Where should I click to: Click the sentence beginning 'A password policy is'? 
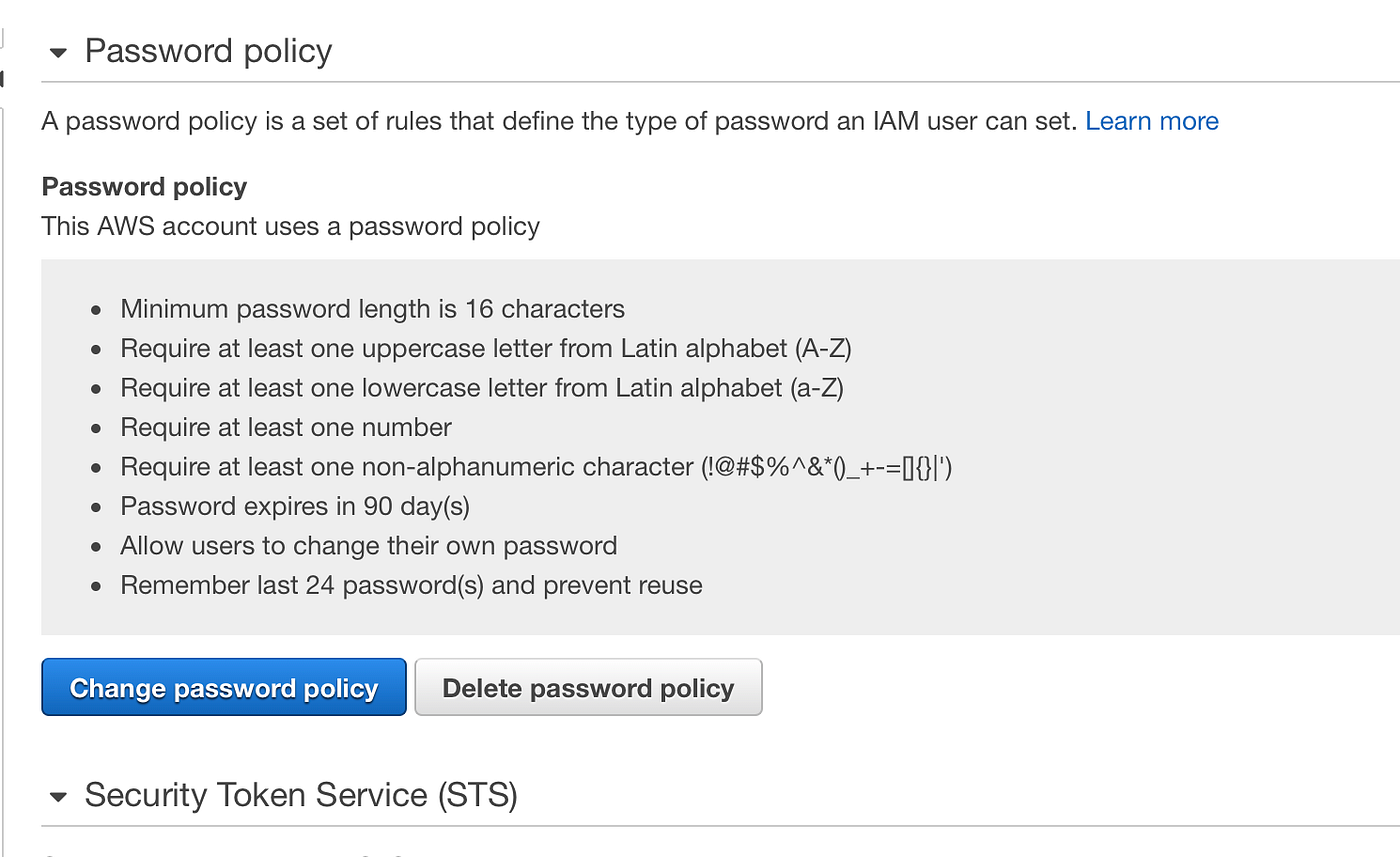click(560, 121)
